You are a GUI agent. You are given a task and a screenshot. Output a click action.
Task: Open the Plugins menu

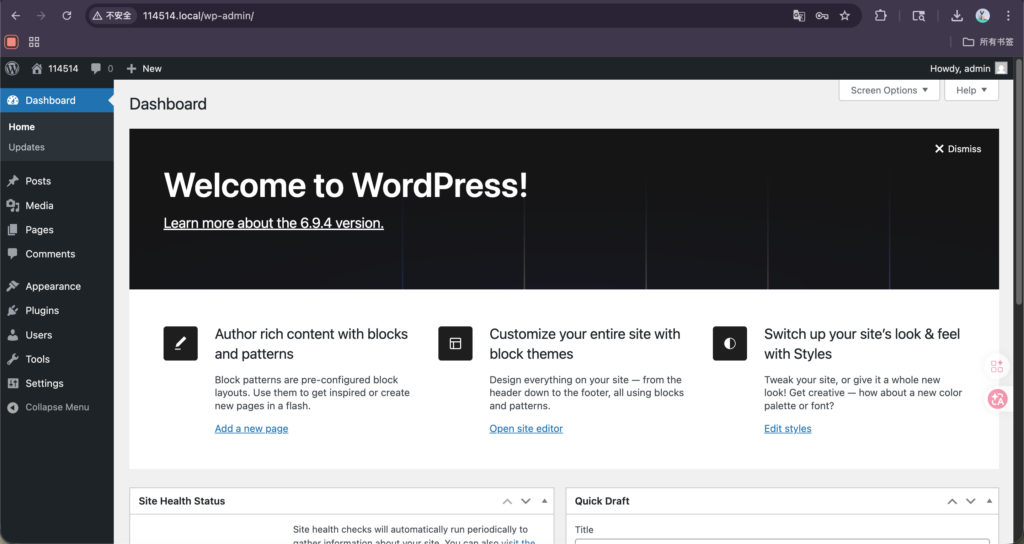click(x=57, y=310)
